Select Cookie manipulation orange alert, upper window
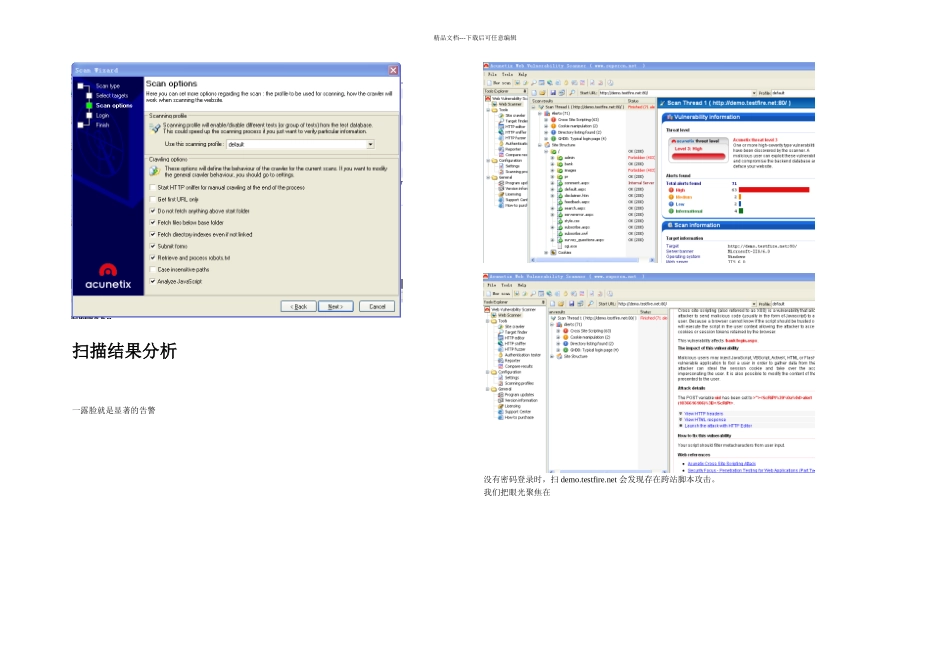Screen dimensions: 950x672 574,126
